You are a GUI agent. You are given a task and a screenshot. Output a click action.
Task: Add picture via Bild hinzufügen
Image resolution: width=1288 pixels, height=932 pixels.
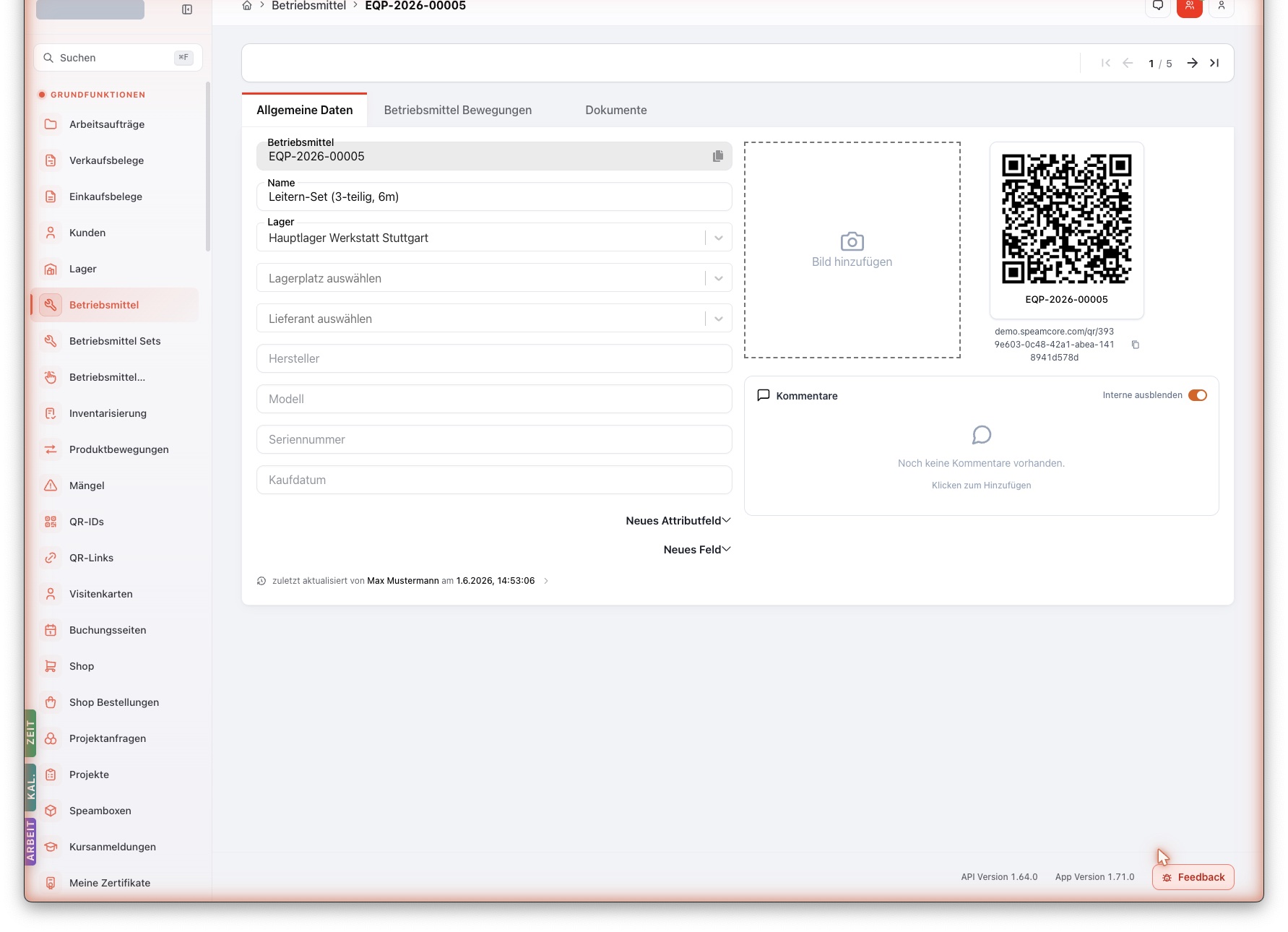852,250
